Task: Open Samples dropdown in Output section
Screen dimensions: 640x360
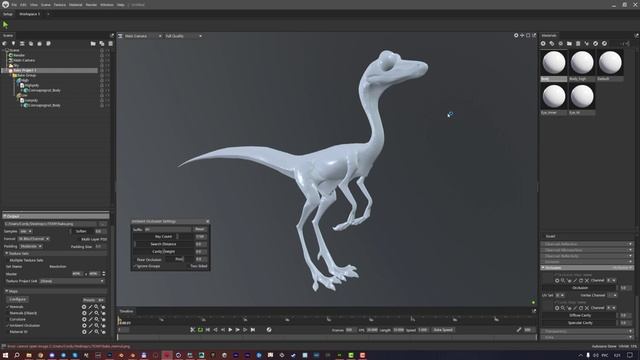Action: 26,231
